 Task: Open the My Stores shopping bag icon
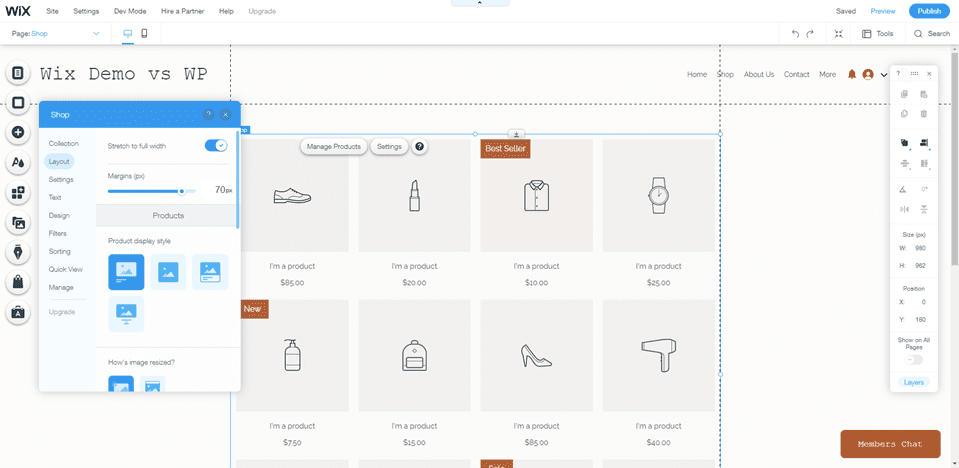[x=18, y=282]
